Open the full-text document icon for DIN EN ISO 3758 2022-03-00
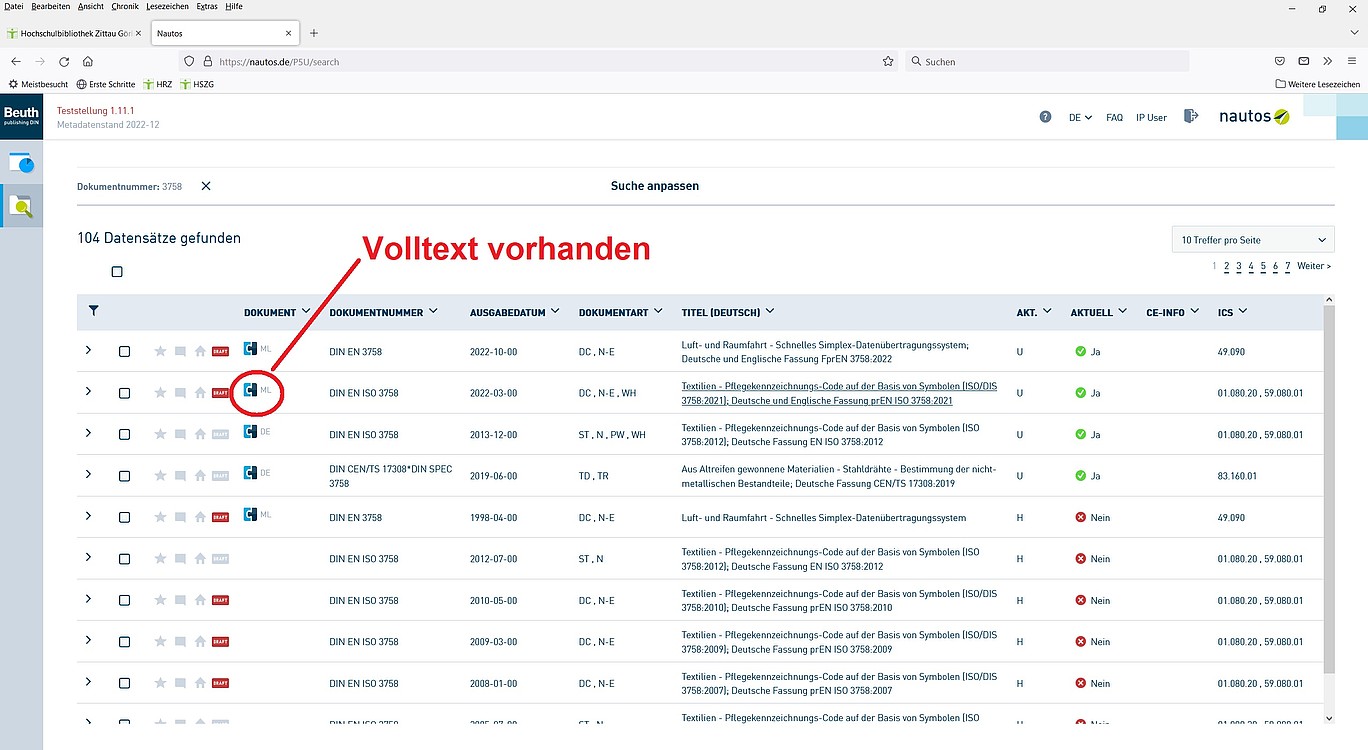 [250, 391]
